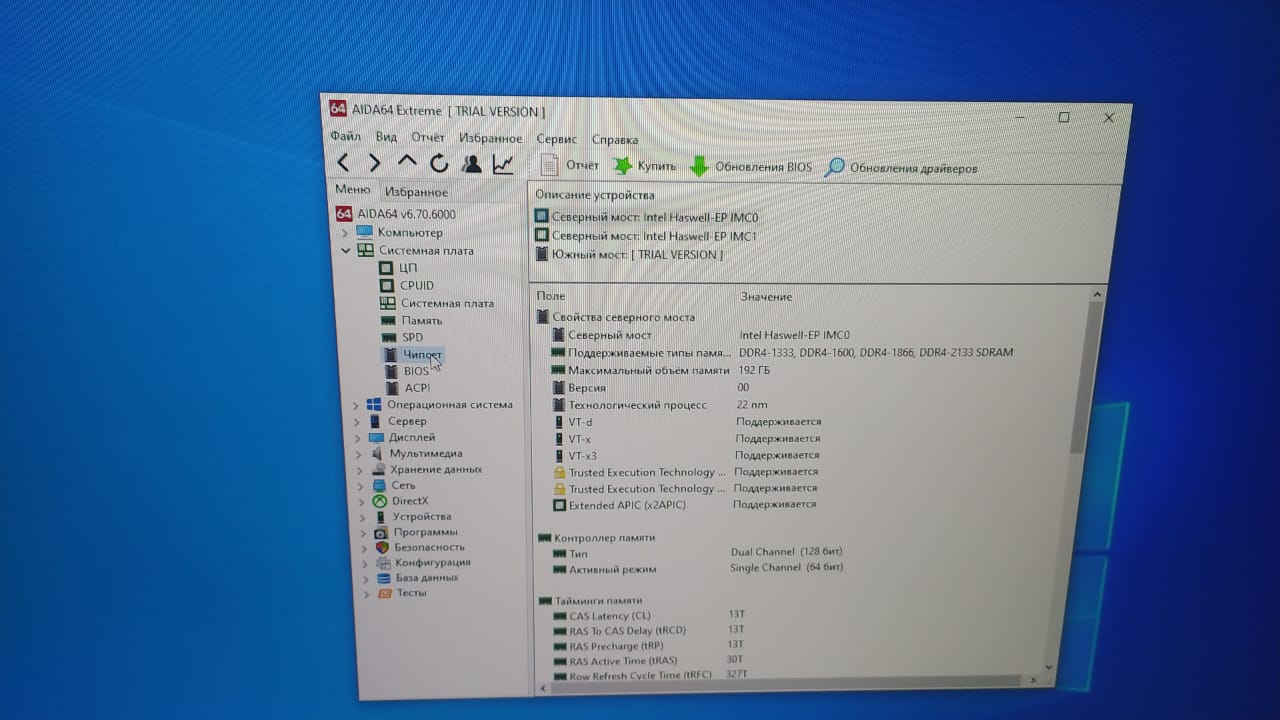The height and width of the screenshot is (720, 1280).
Task: Open the Справка menu
Action: click(x=615, y=140)
